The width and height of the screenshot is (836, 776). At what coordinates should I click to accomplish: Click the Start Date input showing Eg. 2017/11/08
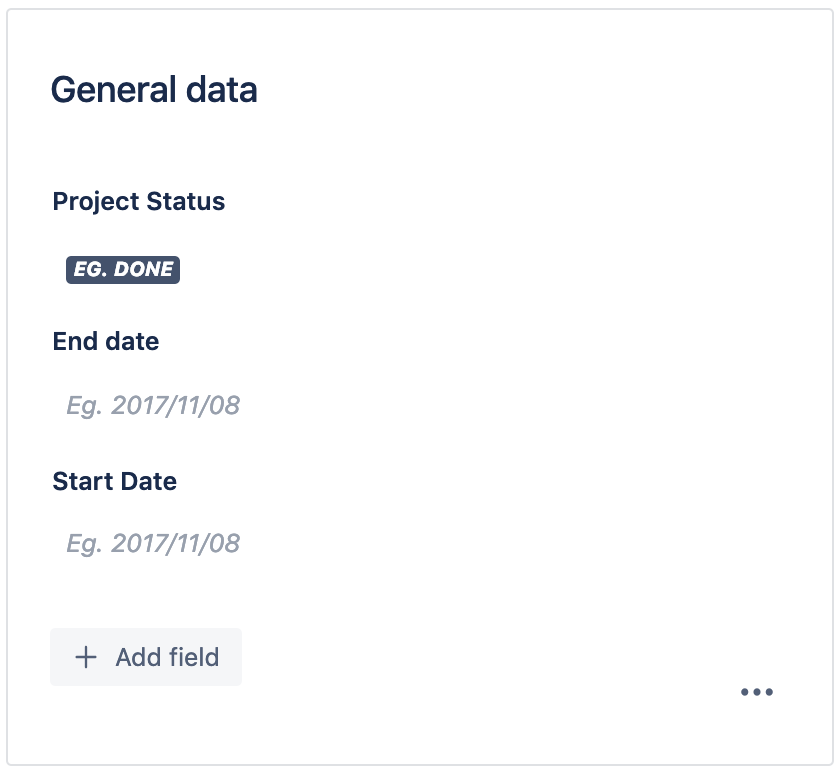153,543
